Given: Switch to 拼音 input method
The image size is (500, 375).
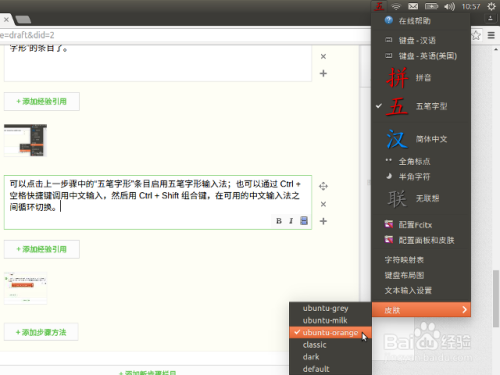Looking at the screenshot, I should [421, 78].
